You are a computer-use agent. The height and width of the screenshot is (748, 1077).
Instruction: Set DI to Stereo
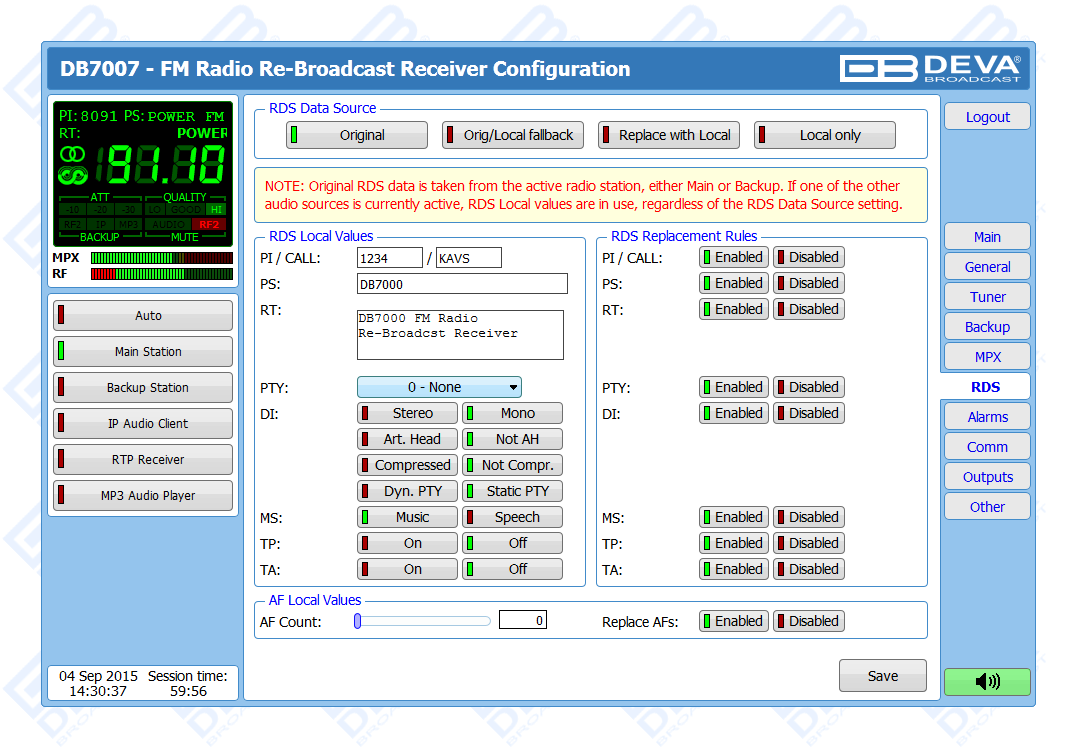408,413
